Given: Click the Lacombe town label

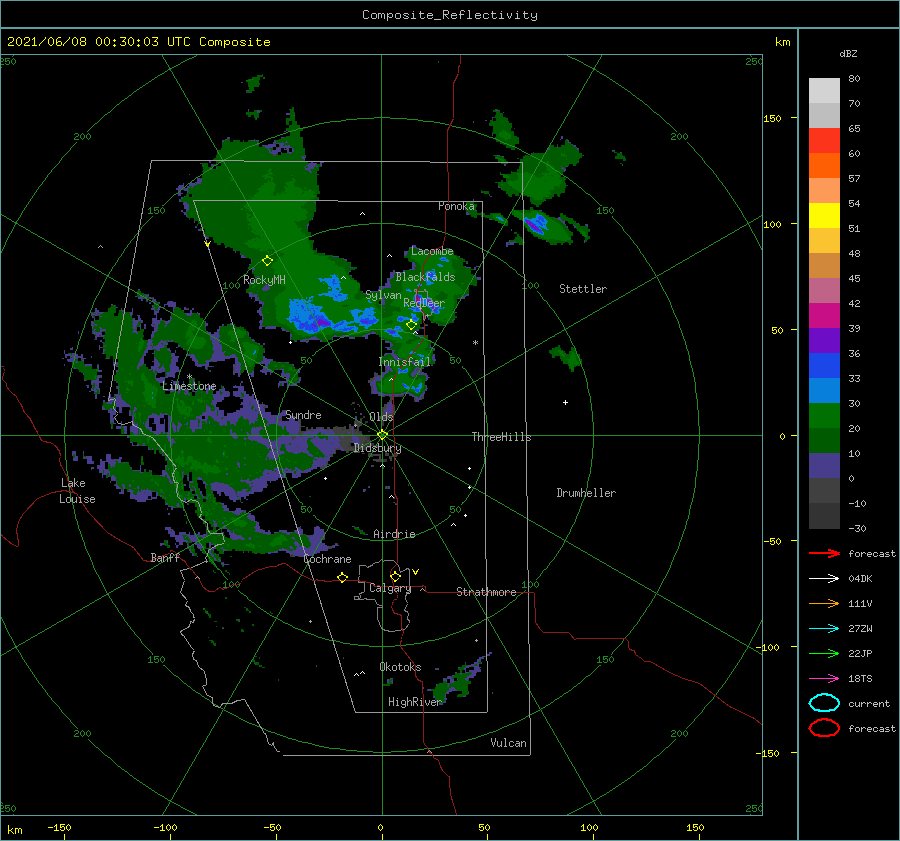Looking at the screenshot, I should click(x=432, y=251).
